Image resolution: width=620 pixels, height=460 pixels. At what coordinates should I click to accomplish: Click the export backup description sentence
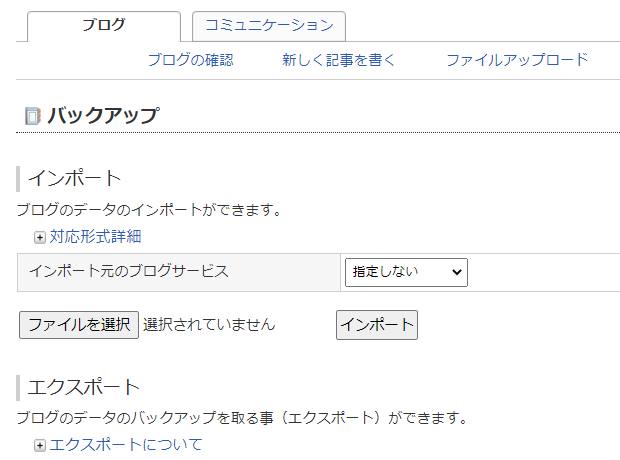[241, 417]
